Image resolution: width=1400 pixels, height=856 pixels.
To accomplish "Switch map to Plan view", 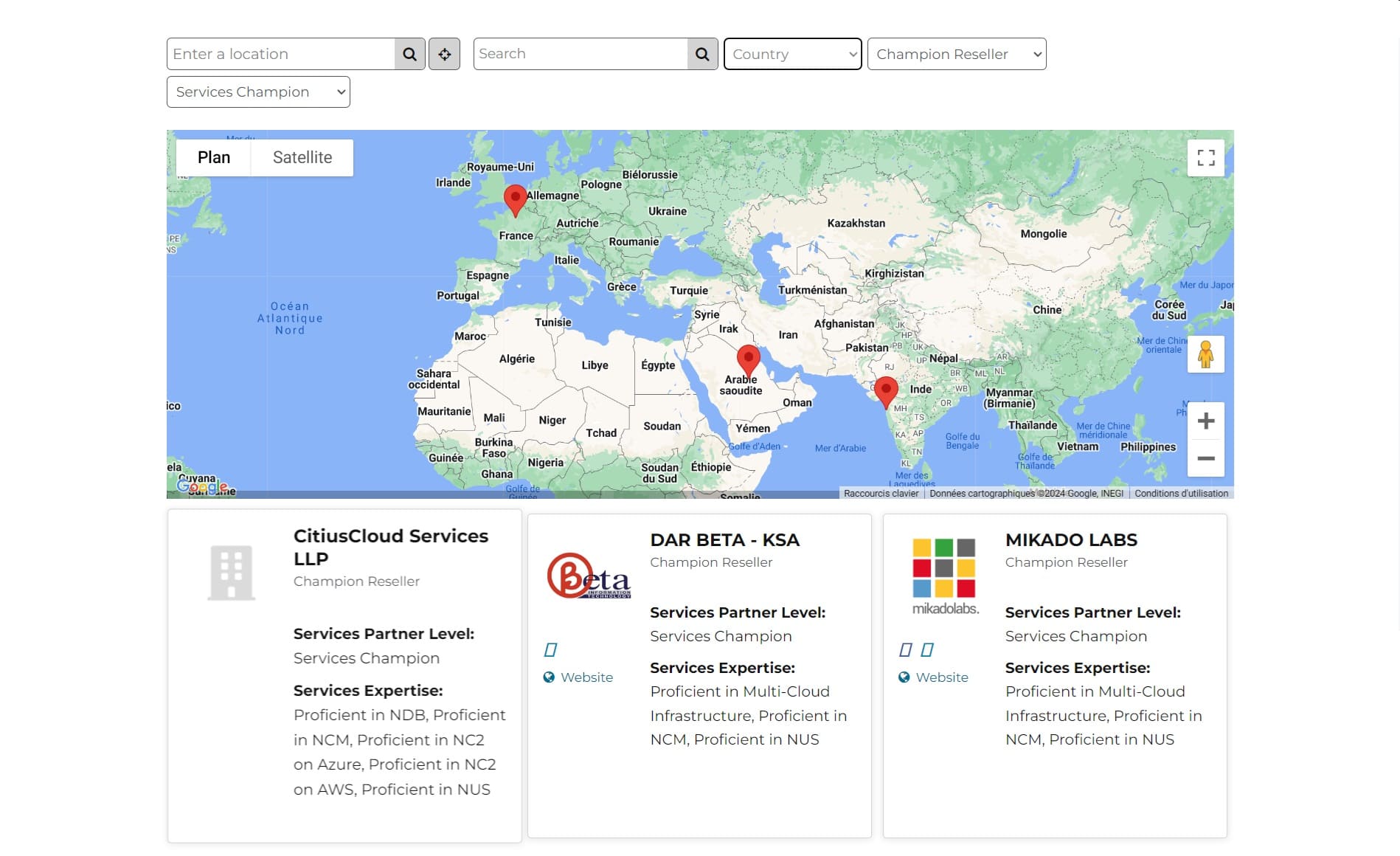I will click(x=214, y=157).
